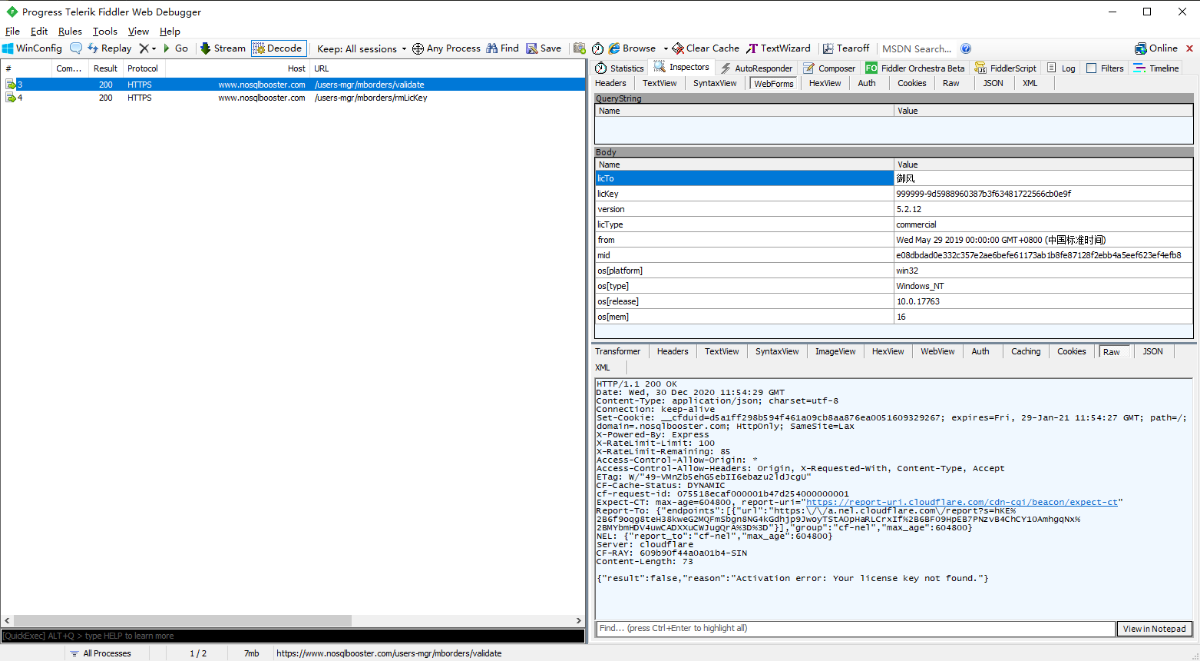This screenshot has width=1200, height=661.
Task: Click the Go resume button
Action: point(174,48)
